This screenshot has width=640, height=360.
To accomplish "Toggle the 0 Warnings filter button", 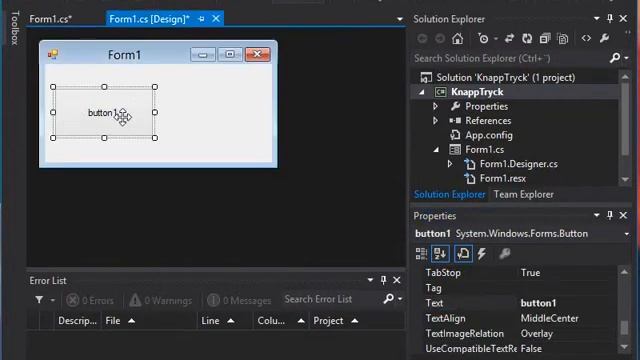I will 160,300.
